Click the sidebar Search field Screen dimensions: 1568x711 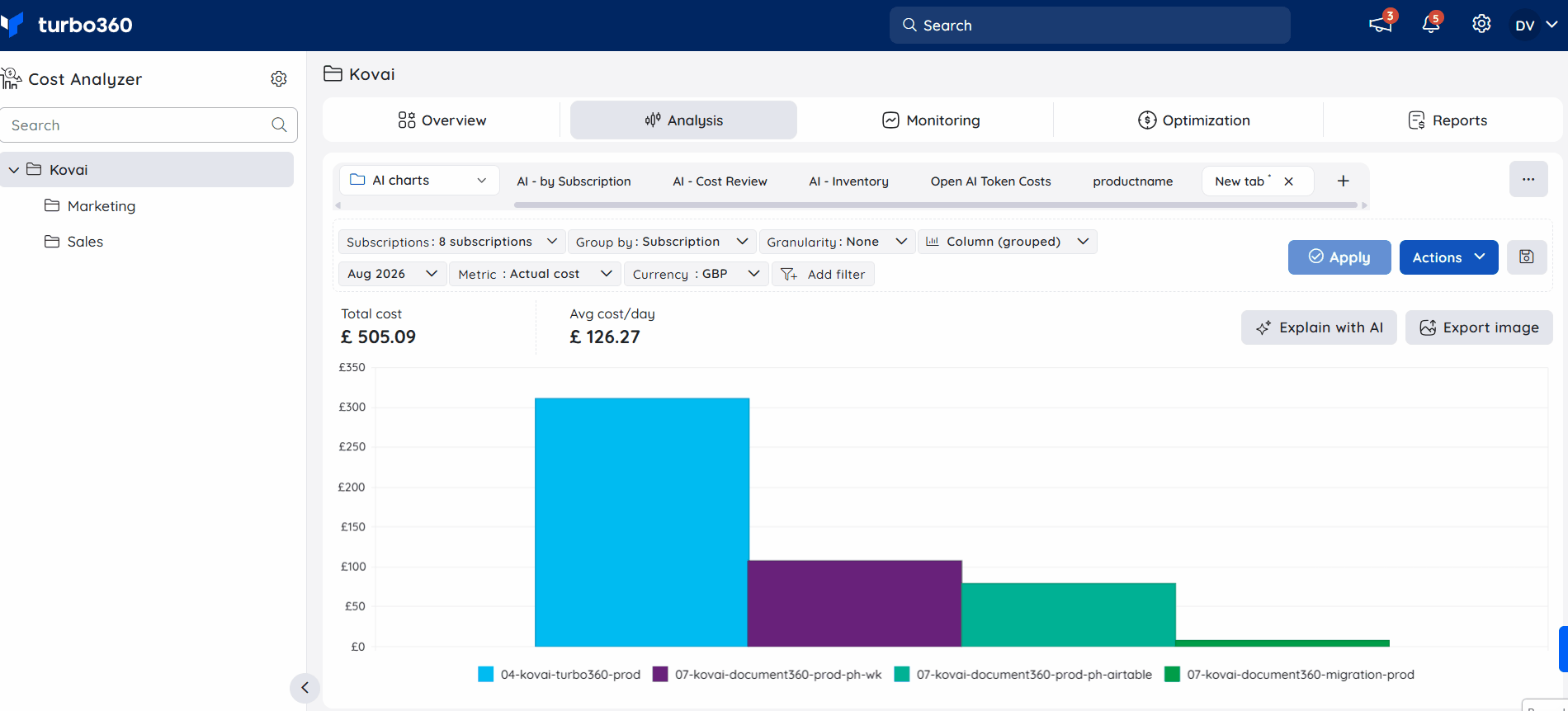click(x=149, y=125)
